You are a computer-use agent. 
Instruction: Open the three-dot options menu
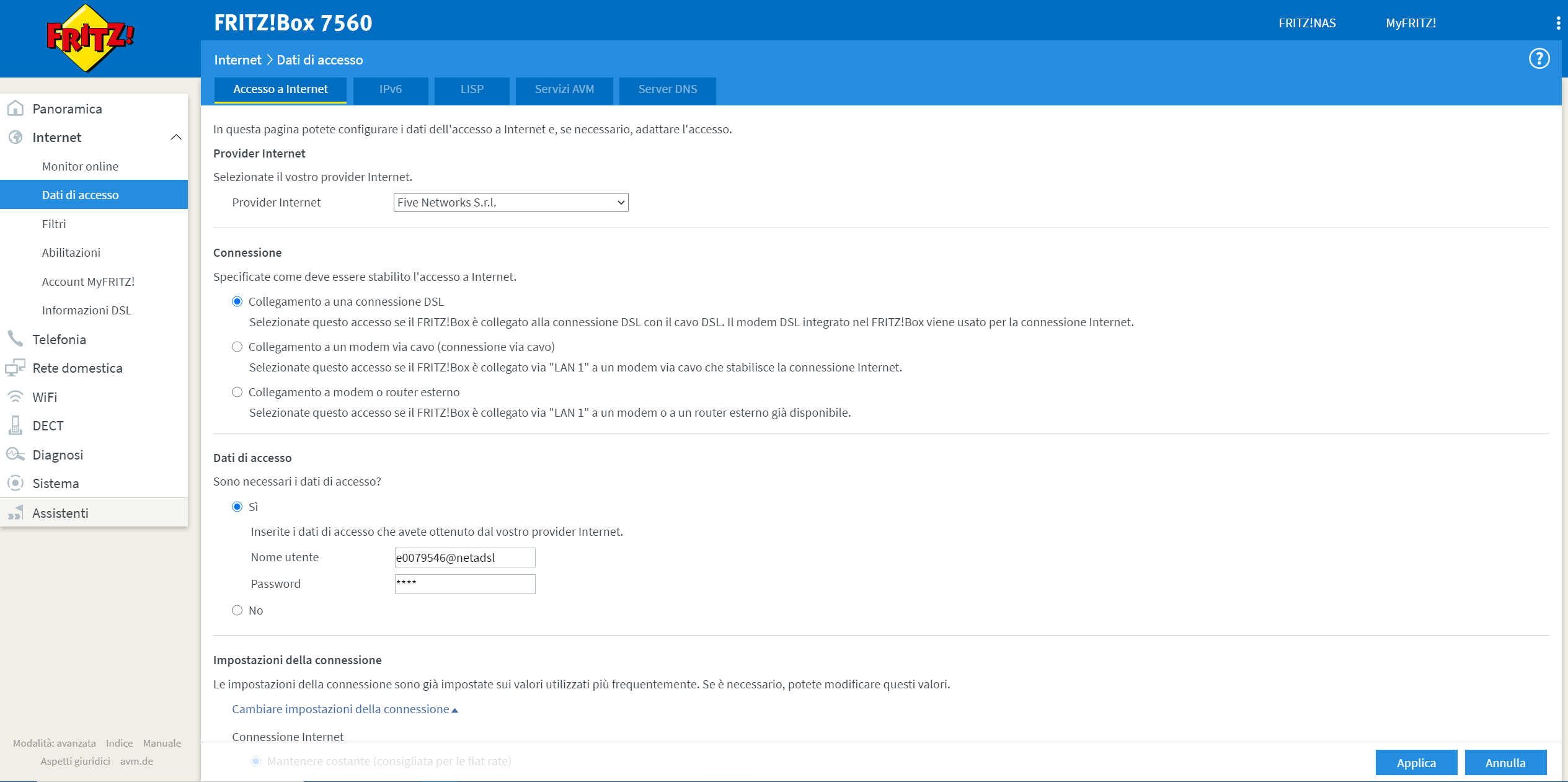1558,23
